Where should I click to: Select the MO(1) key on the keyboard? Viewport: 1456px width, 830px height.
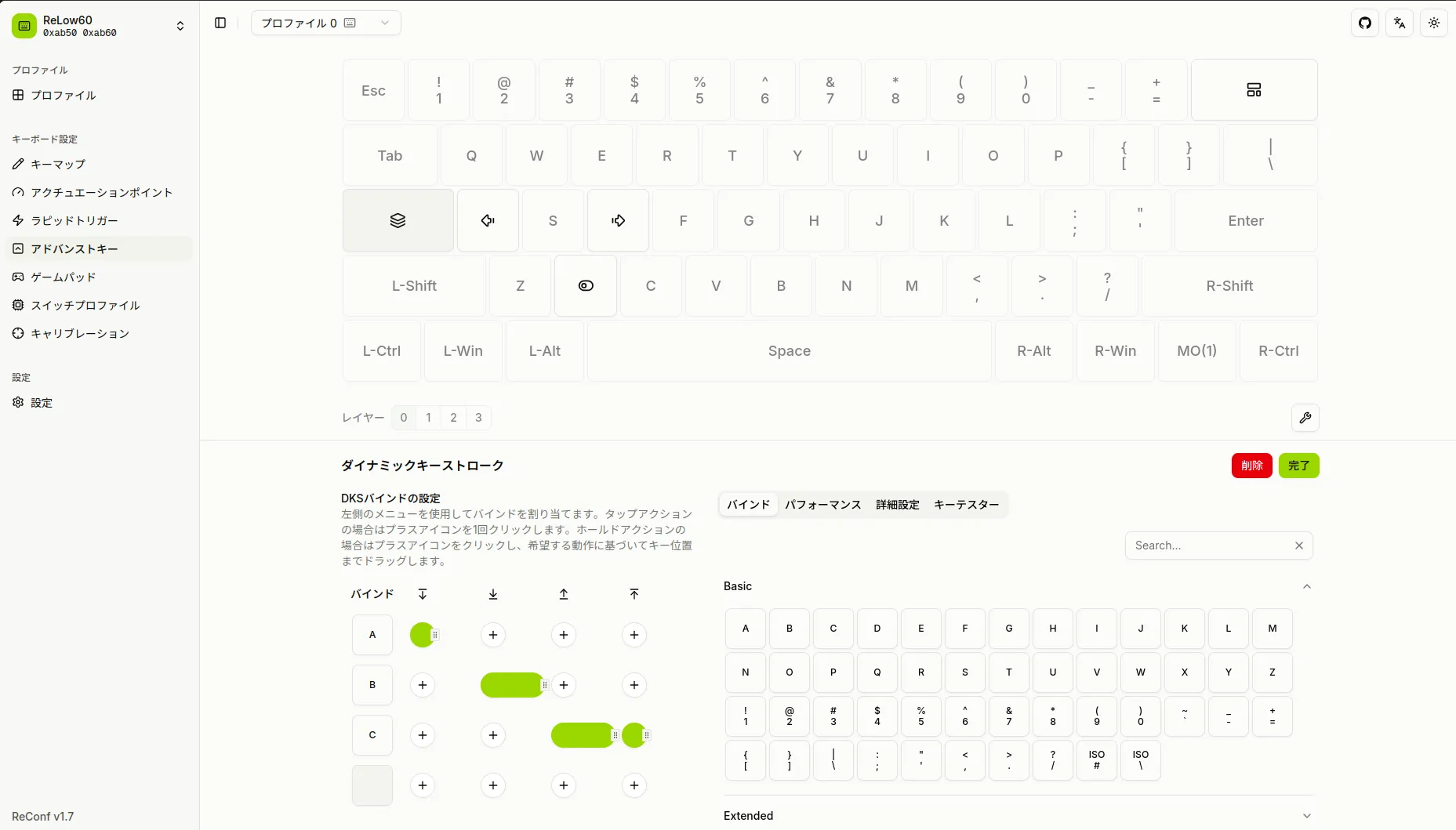[x=1197, y=350]
